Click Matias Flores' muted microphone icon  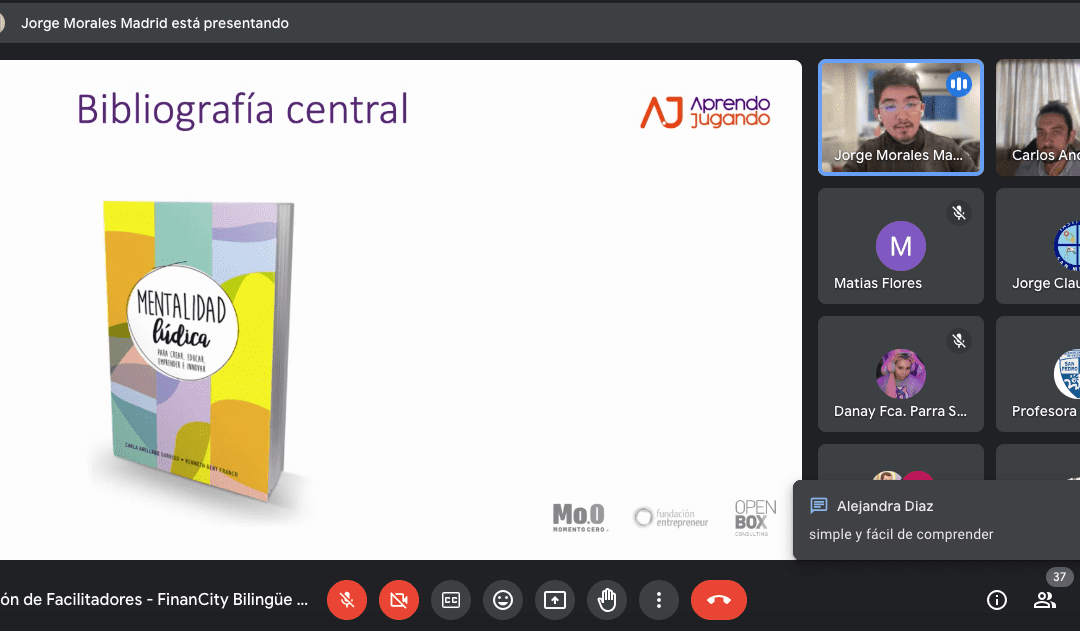pyautogui.click(x=959, y=213)
